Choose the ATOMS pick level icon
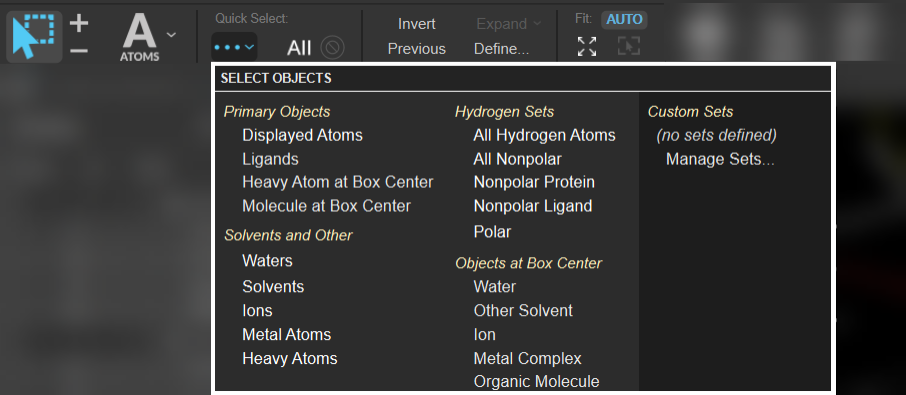 [x=140, y=38]
